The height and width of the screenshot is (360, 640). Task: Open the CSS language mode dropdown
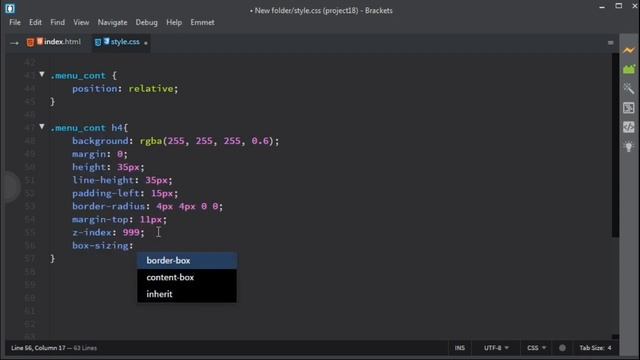click(x=536, y=348)
